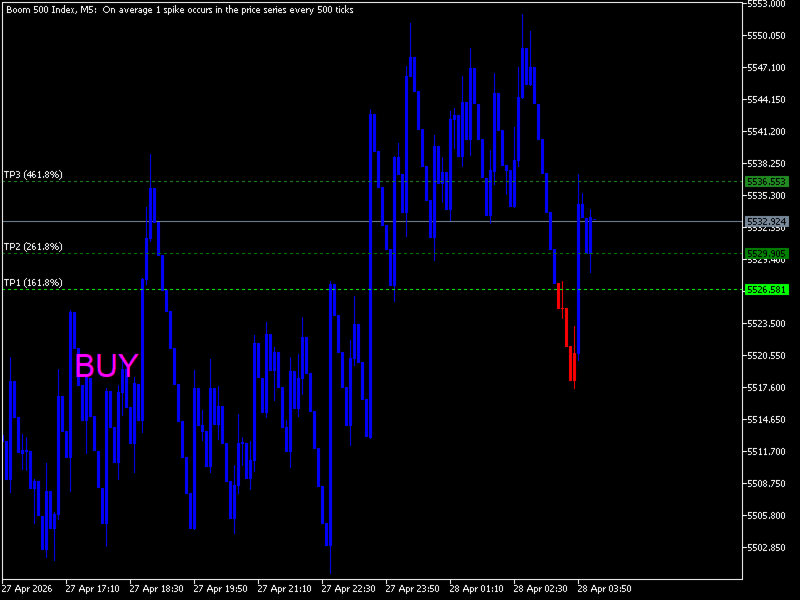The height and width of the screenshot is (600, 800).
Task: Click the Boom 500 Index chart title
Action: pyautogui.click(x=180, y=10)
